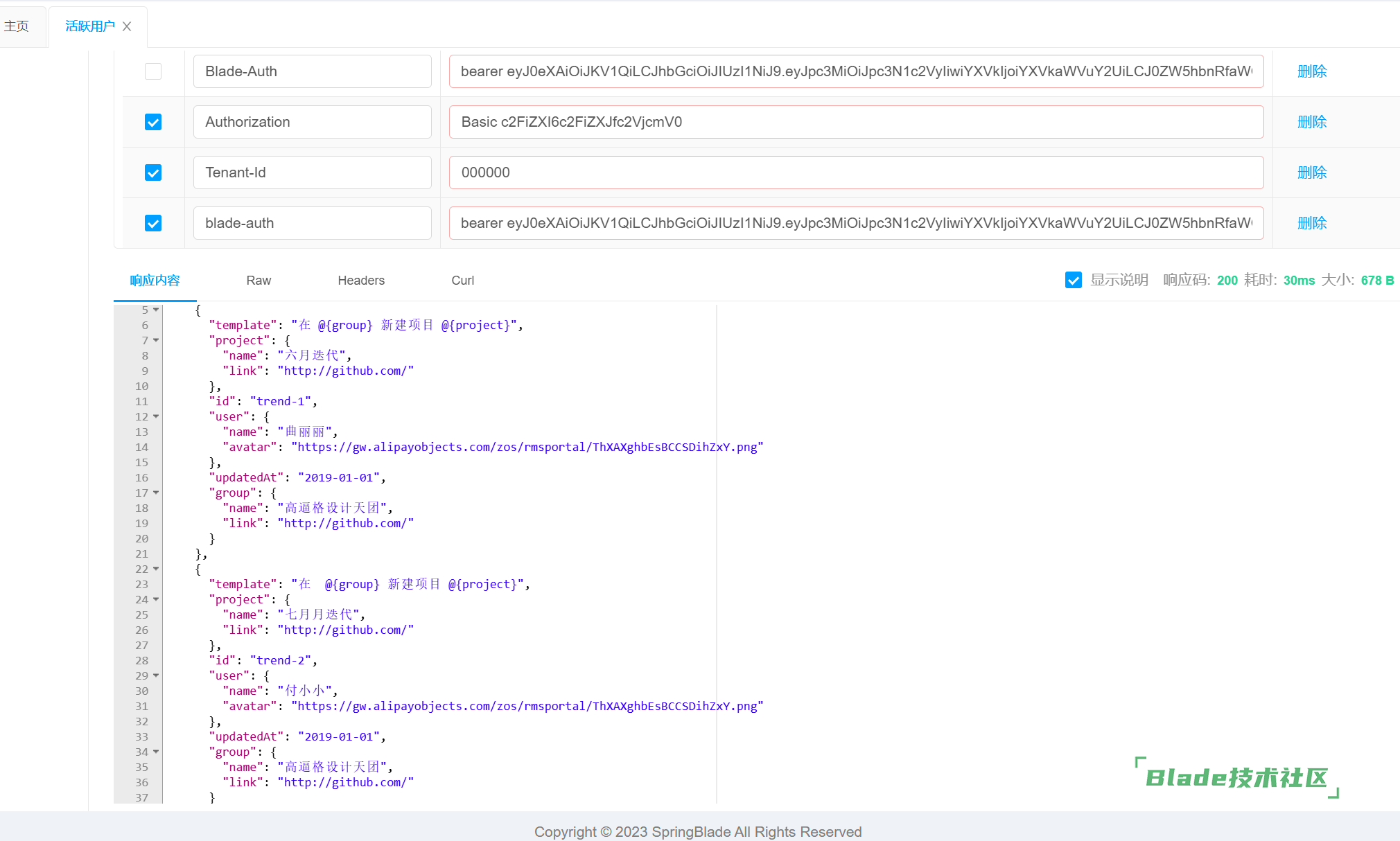Switch to the 主页 tab
This screenshot has height=841, width=1400.
[17, 26]
